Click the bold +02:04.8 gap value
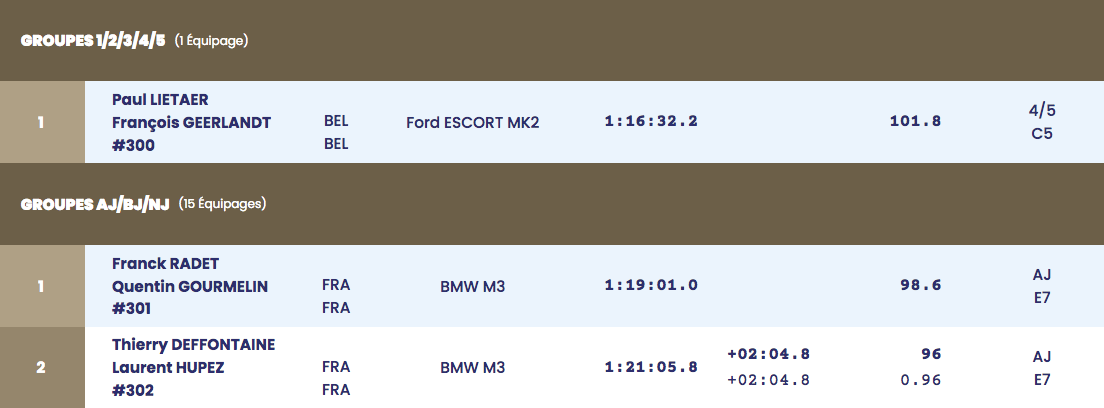Image resolution: width=1104 pixels, height=408 pixels. point(768,354)
